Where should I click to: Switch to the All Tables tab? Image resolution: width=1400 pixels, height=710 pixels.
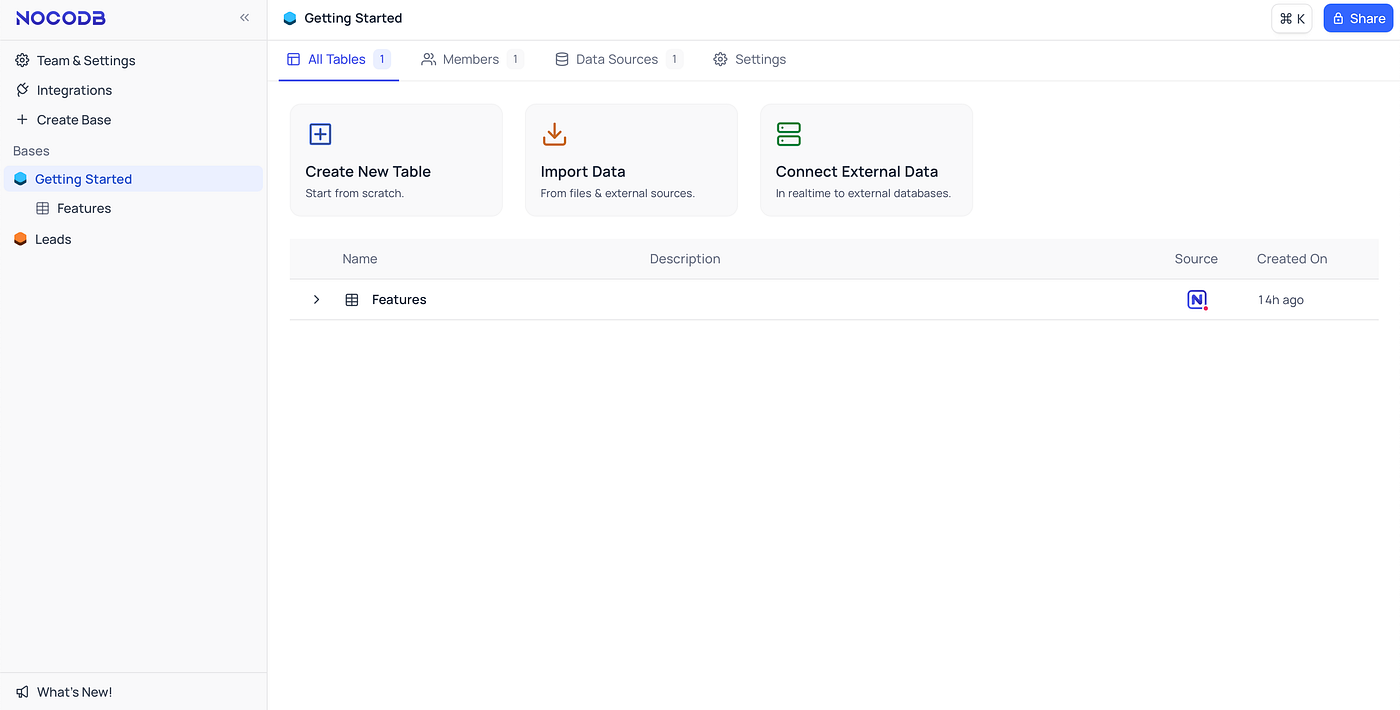pyautogui.click(x=338, y=60)
